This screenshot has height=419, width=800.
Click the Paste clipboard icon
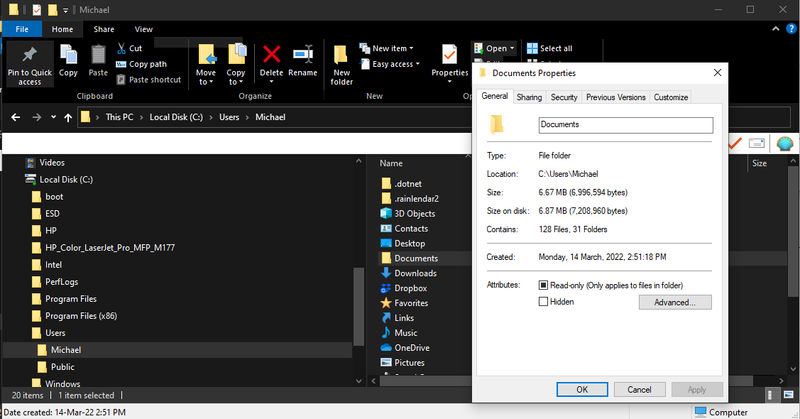click(x=98, y=54)
